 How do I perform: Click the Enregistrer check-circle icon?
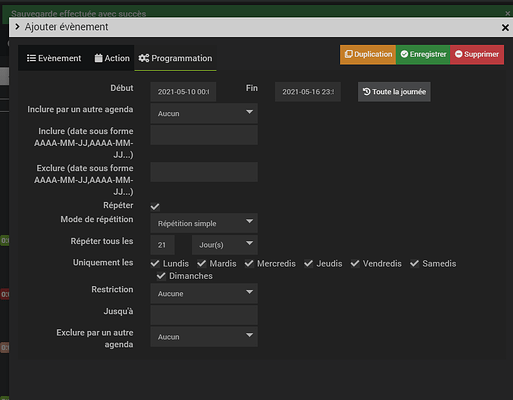coord(404,54)
